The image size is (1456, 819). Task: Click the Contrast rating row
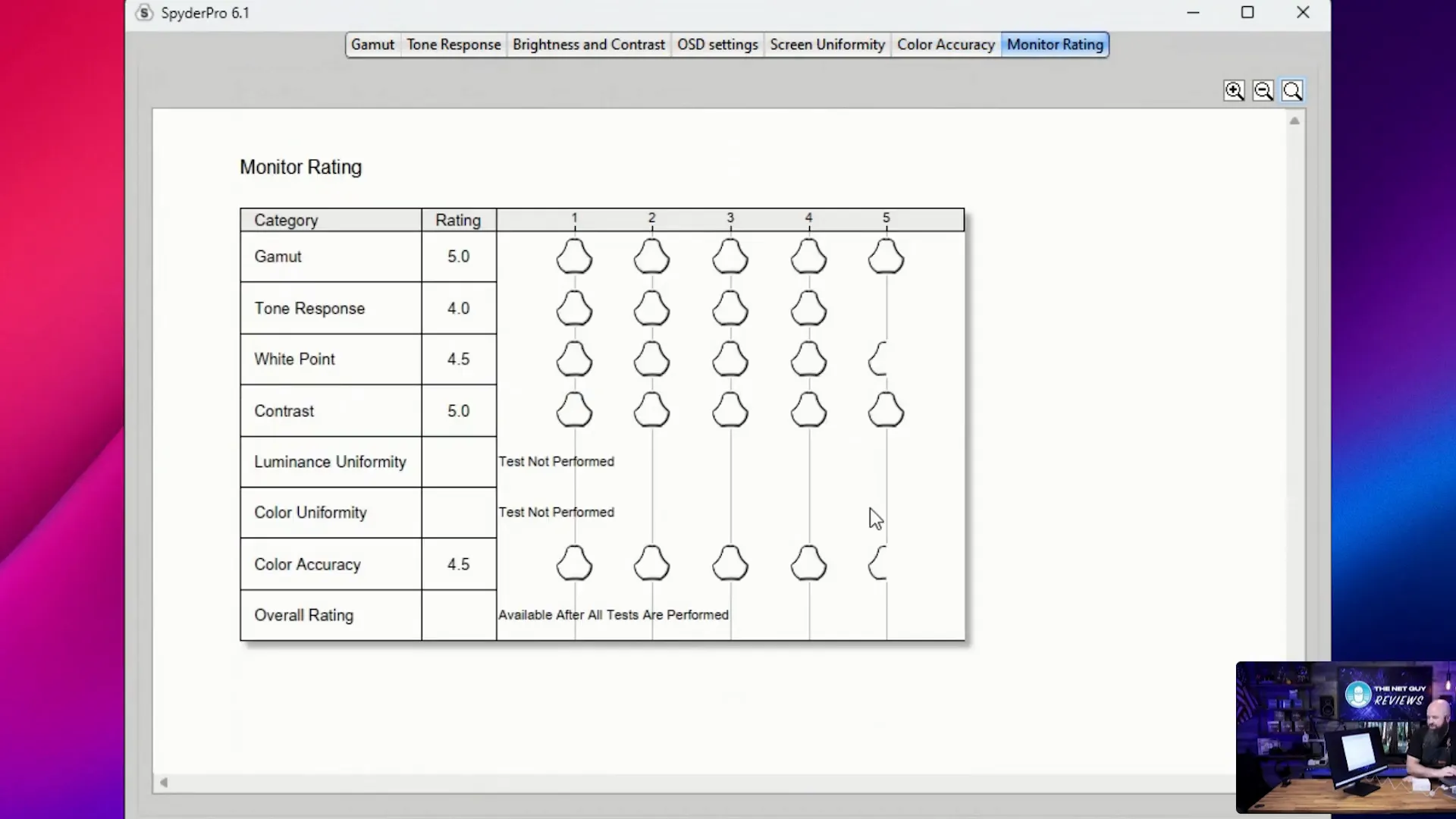pyautogui.click(x=600, y=411)
